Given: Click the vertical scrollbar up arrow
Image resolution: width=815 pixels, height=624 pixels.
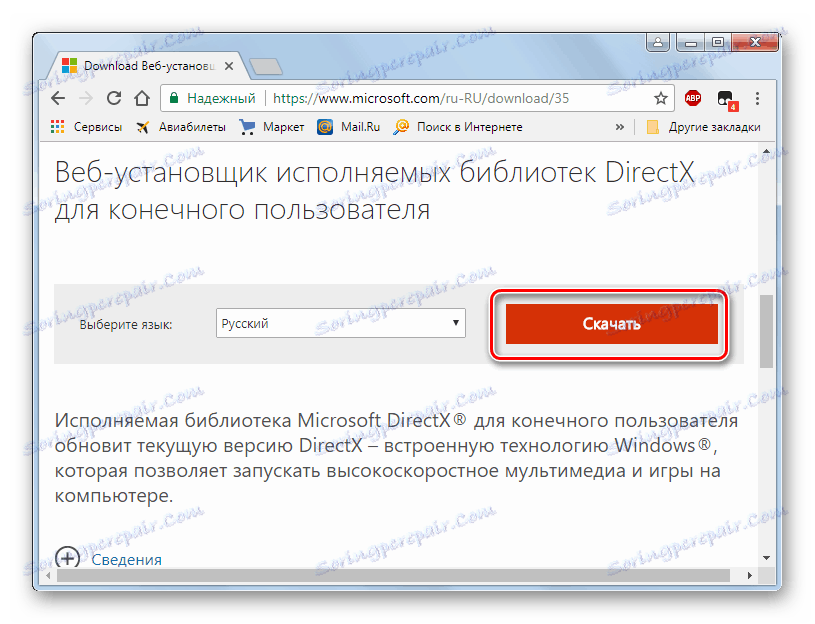Looking at the screenshot, I should 766,152.
